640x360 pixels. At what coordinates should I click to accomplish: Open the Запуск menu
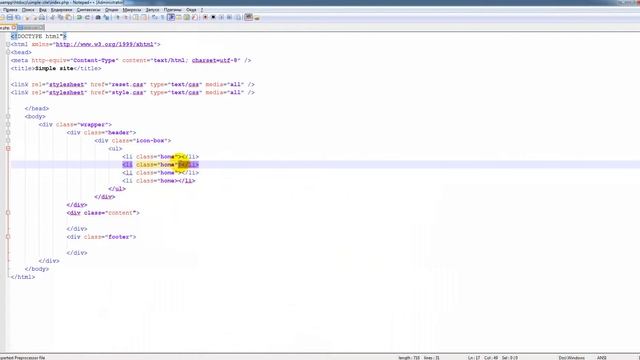point(152,9)
